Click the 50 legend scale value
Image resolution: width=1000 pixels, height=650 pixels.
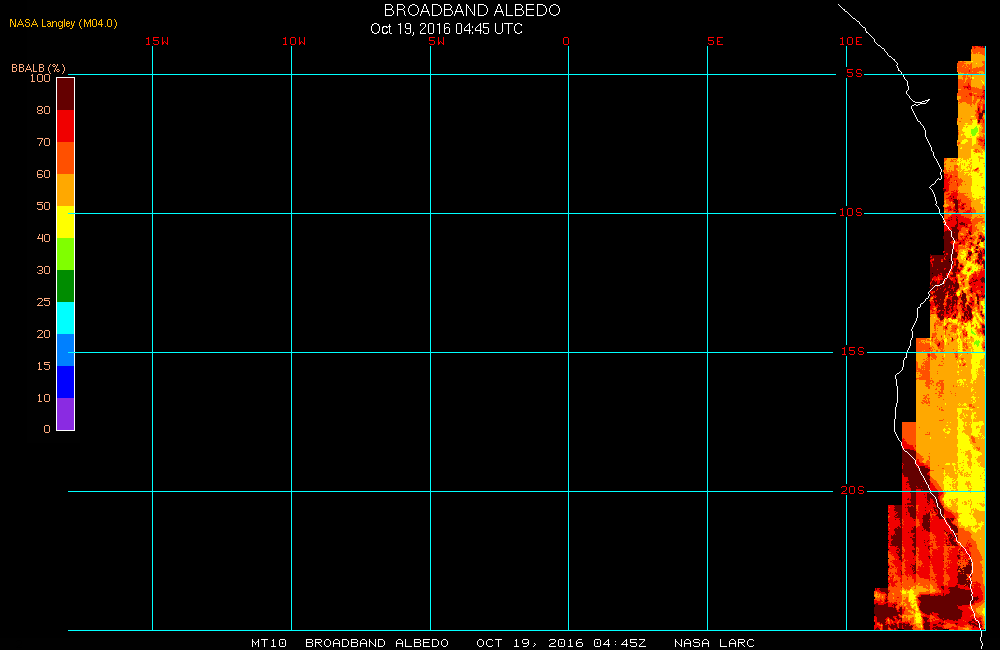point(43,205)
